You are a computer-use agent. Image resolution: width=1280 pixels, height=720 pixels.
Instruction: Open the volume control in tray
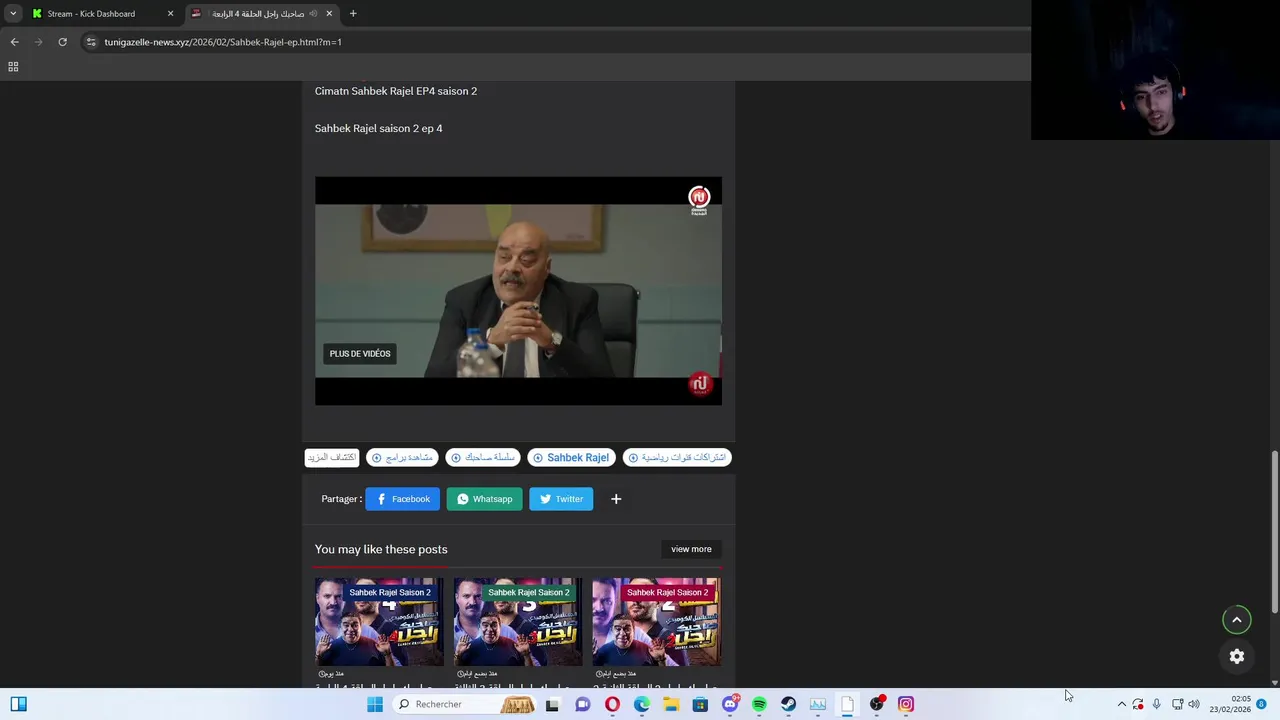click(1193, 704)
